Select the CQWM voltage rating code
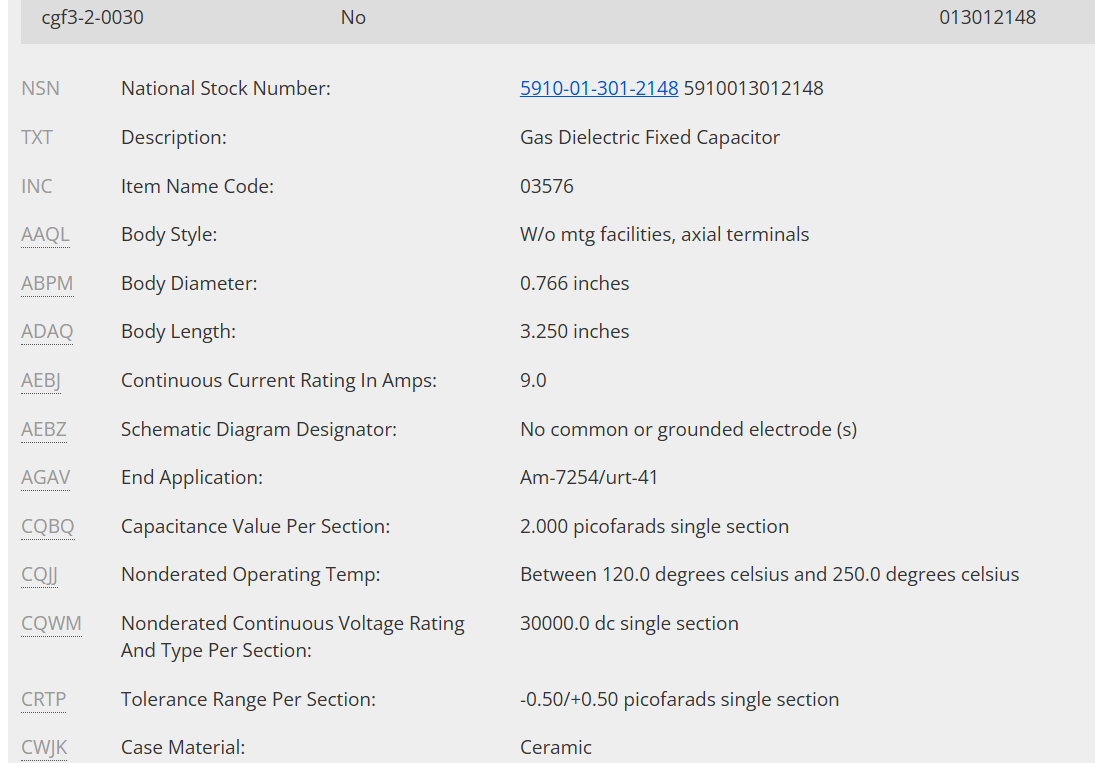Viewport: 1095px width, 763px height. [x=51, y=624]
